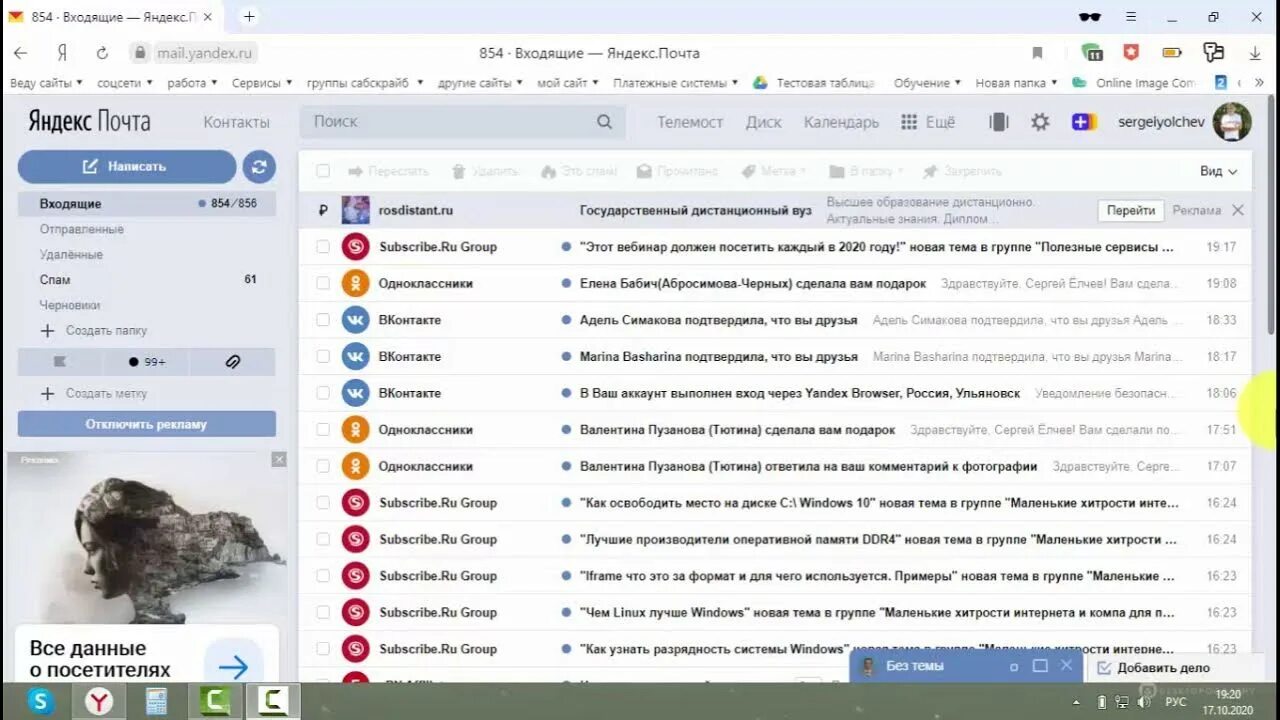
Task: Filter by unread 99+ messages
Action: (147, 362)
